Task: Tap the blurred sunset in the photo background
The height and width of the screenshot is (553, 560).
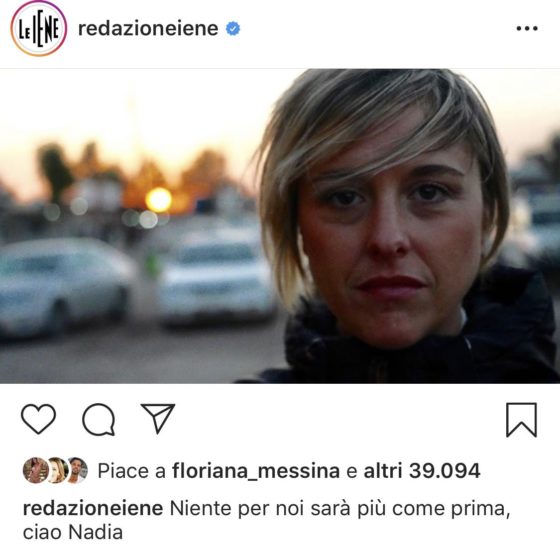Action: [x=159, y=200]
